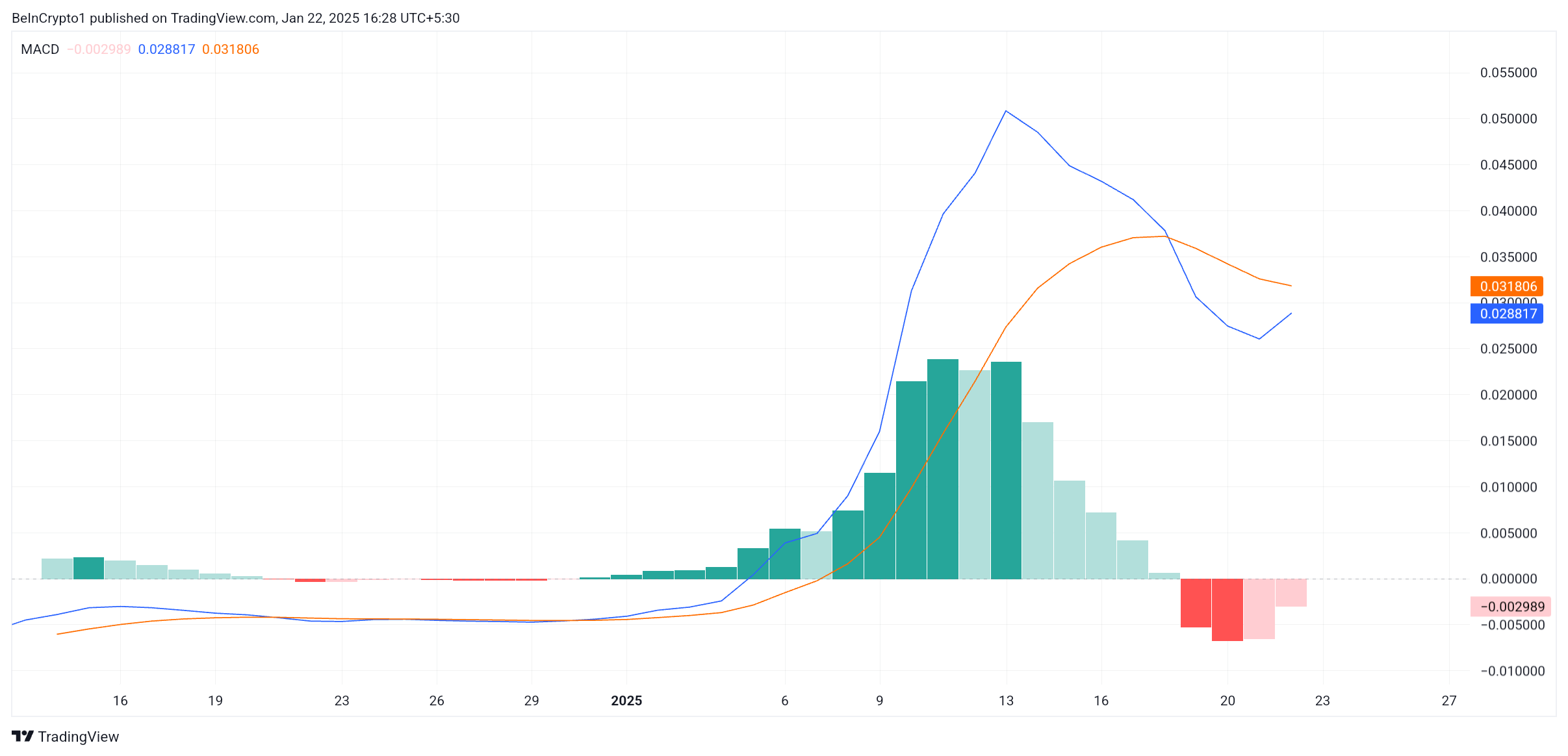
Task: Click the last light pink histogram bar
Action: (1291, 592)
